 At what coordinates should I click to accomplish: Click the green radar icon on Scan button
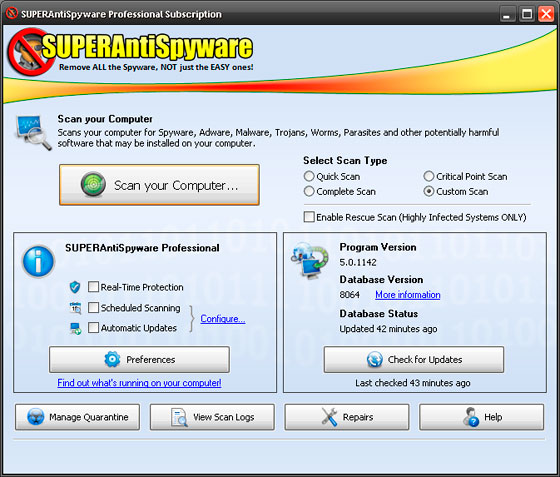pos(93,185)
